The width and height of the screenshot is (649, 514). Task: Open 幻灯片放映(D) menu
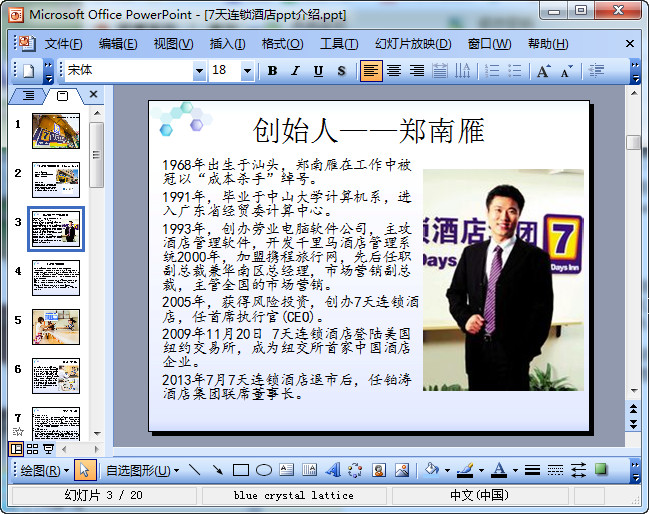pyautogui.click(x=413, y=43)
